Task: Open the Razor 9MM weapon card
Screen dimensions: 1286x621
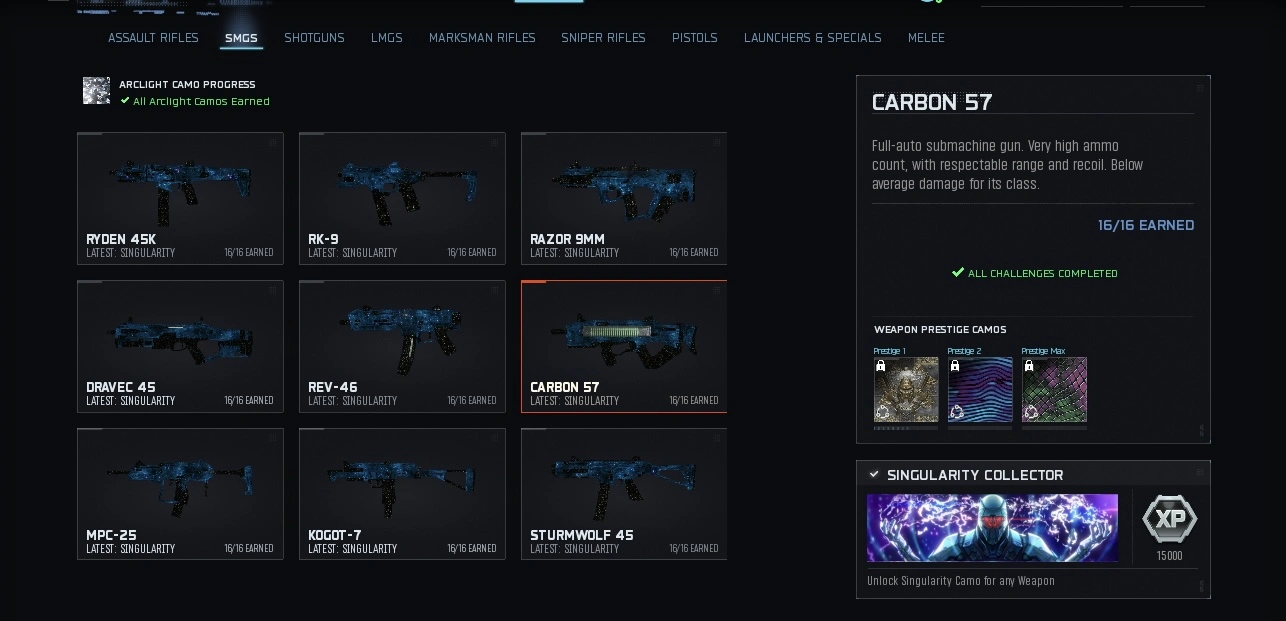Action: coord(624,199)
